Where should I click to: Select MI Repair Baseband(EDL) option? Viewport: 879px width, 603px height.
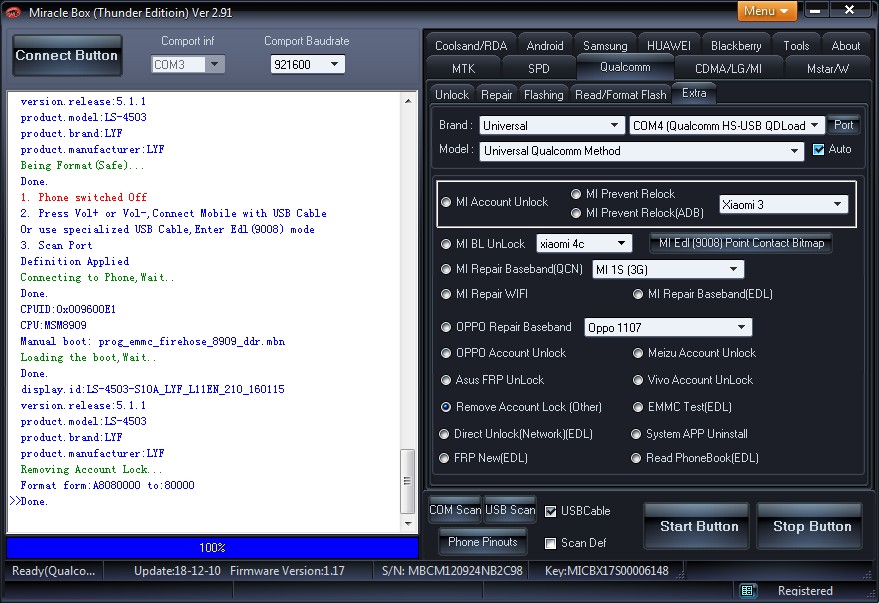click(637, 294)
